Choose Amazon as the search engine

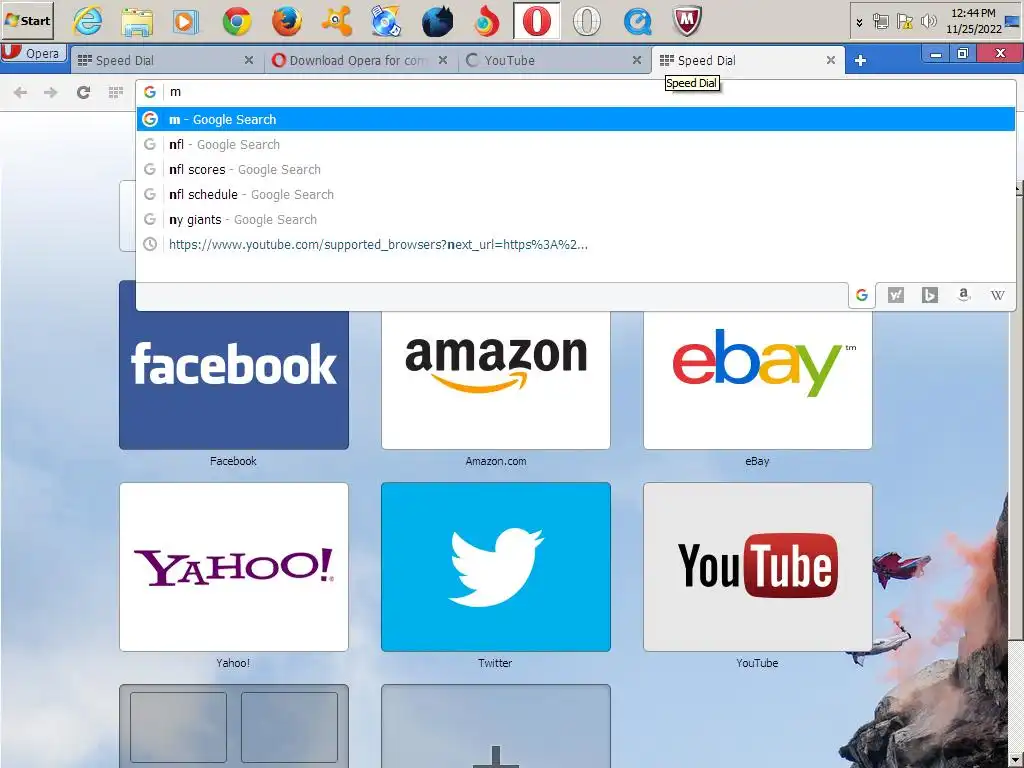(964, 295)
